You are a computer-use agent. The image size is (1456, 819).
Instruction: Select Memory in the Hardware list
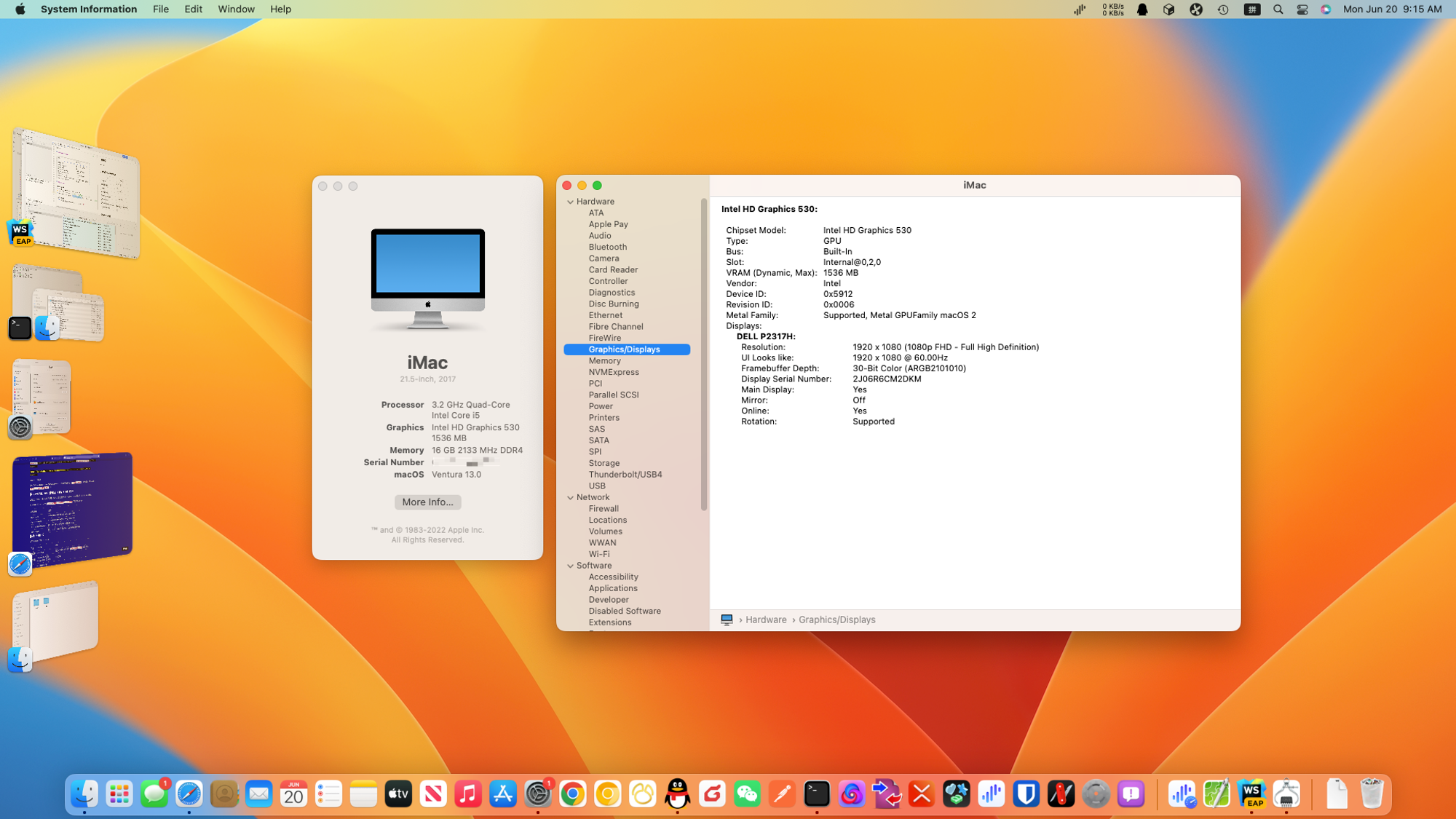[605, 361]
